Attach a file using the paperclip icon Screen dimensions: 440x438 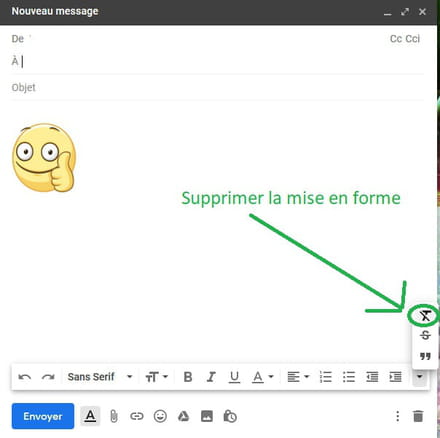[114, 416]
